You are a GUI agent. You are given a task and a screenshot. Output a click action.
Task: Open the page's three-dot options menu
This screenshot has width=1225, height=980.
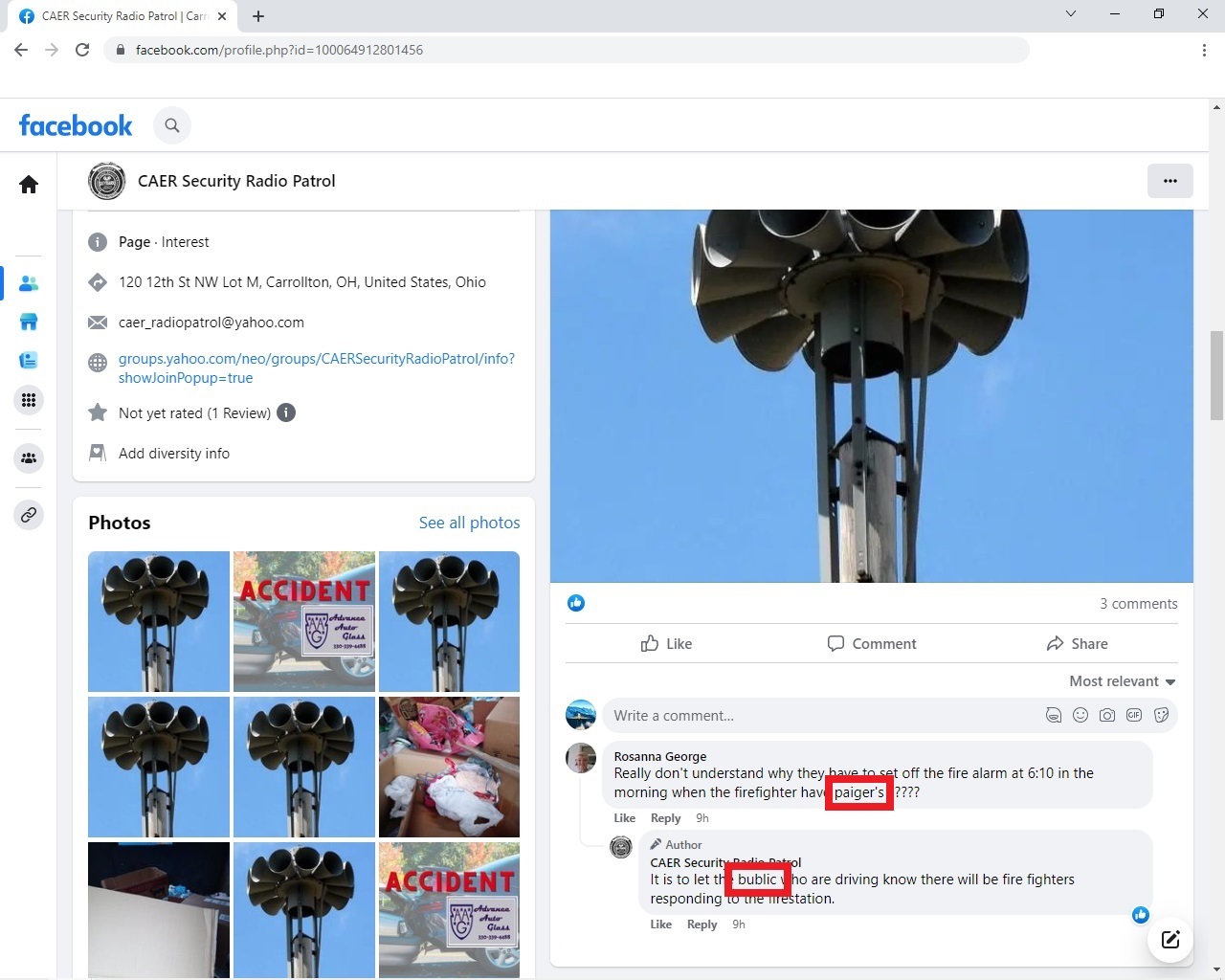coord(1169,181)
